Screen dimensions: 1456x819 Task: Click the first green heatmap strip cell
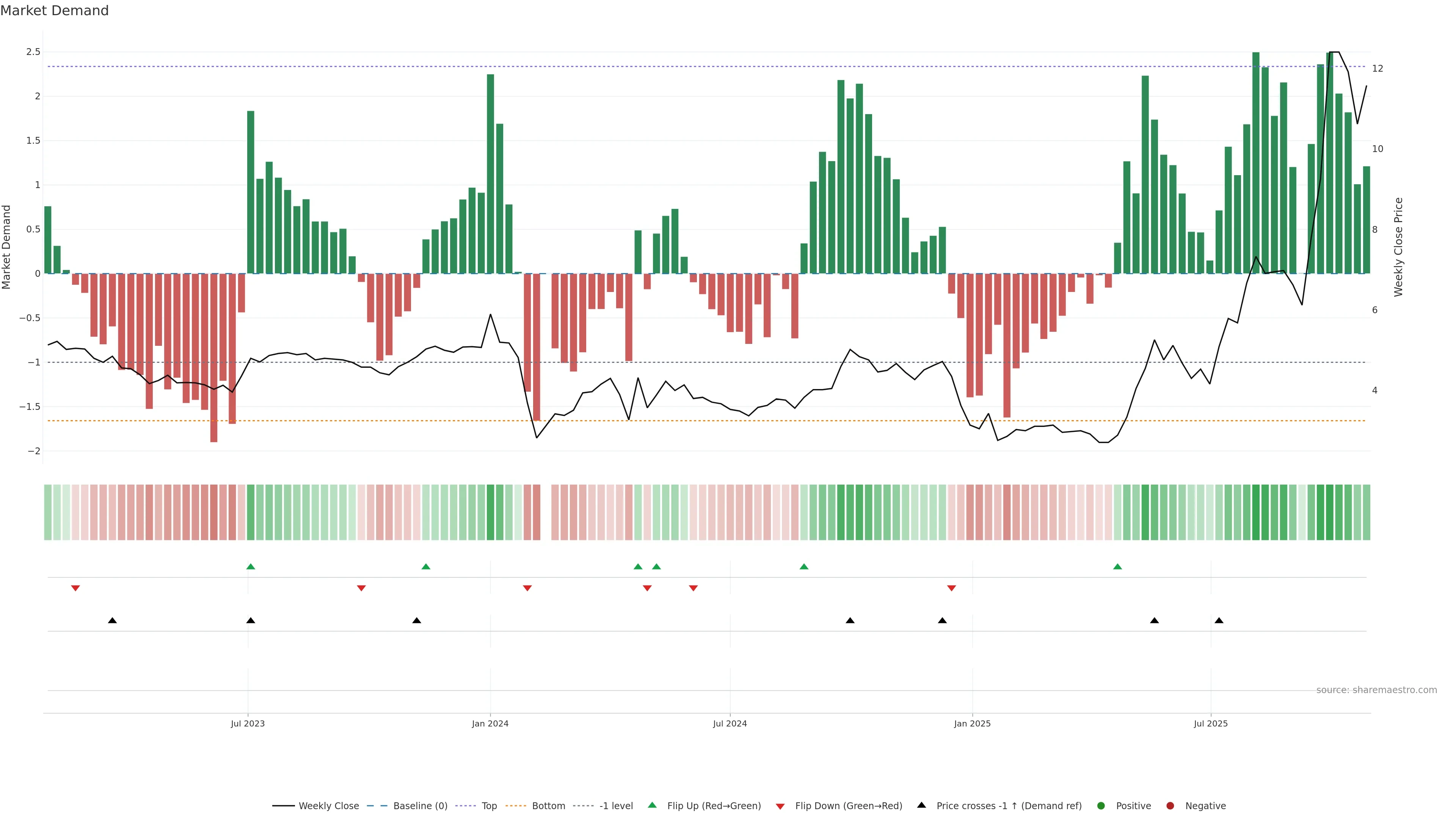(48, 512)
